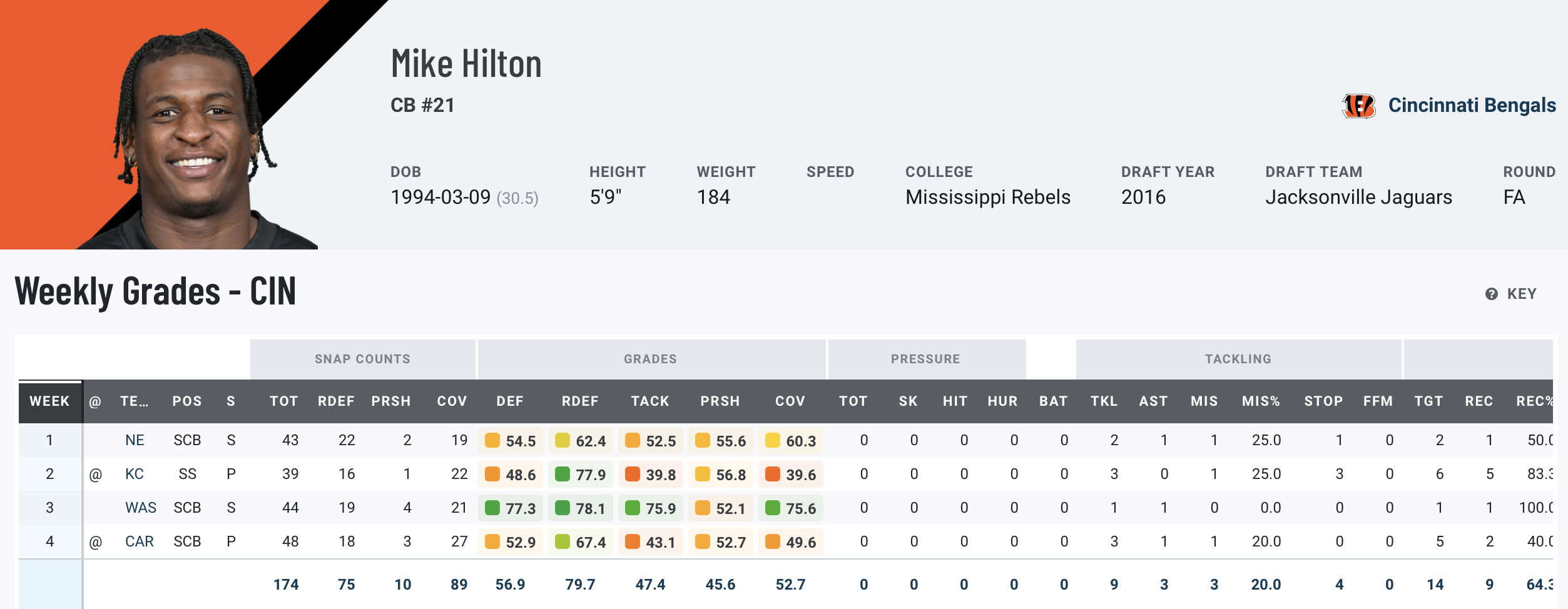Viewport: 1568px width, 609px height.
Task: Sort by TACK grade column header
Action: [650, 401]
